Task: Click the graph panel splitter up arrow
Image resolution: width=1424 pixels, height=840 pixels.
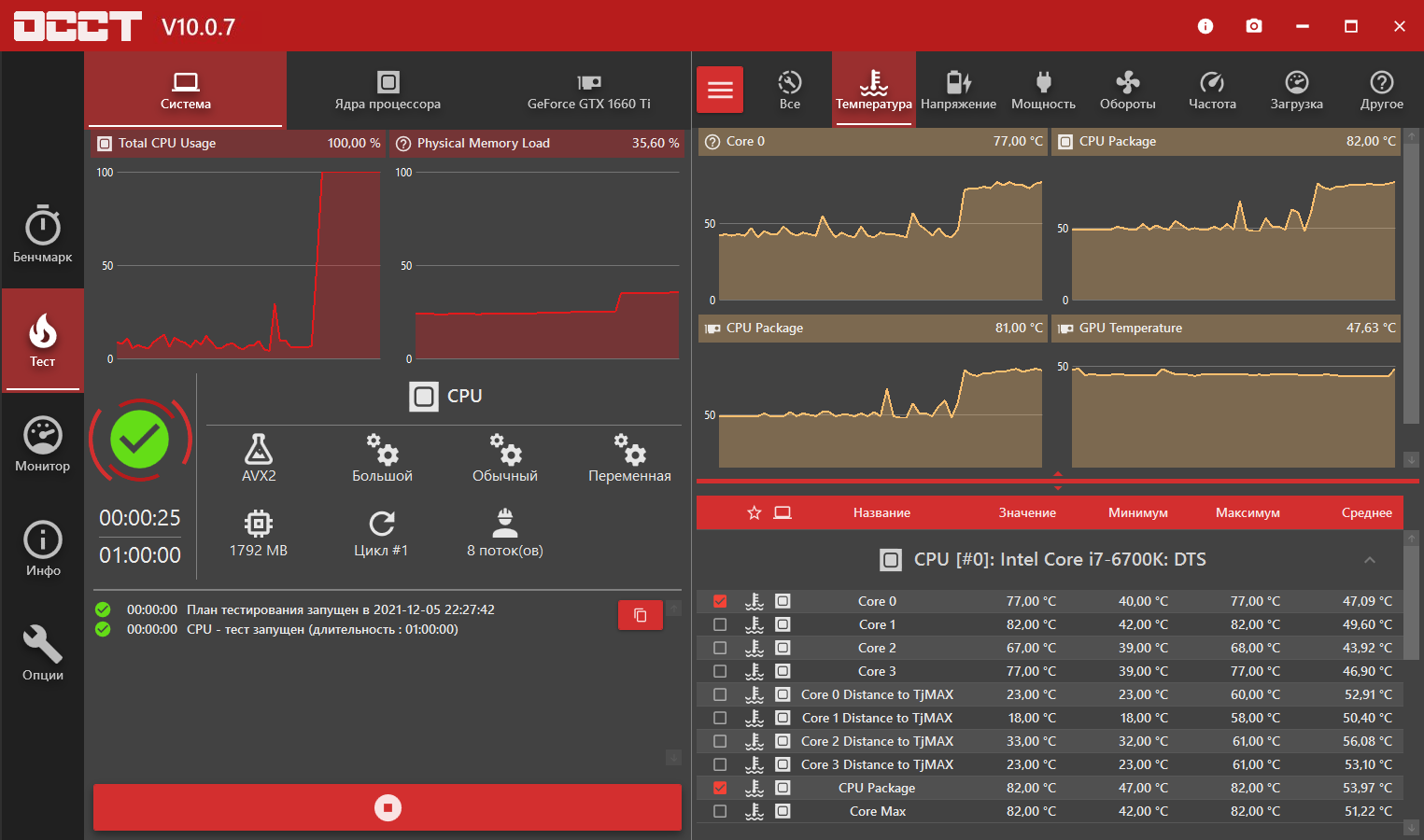Action: [1058, 474]
